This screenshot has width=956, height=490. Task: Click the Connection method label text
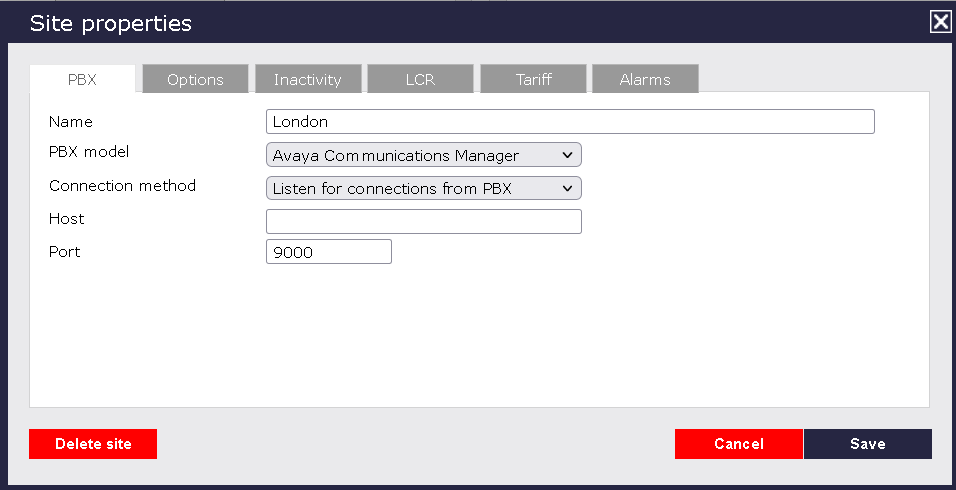click(122, 186)
